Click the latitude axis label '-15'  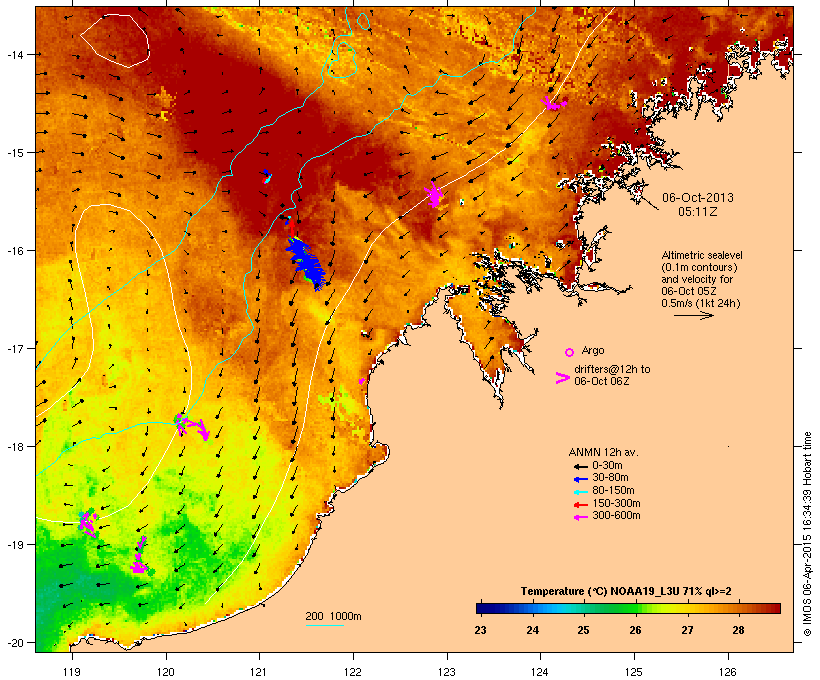(x=15, y=153)
